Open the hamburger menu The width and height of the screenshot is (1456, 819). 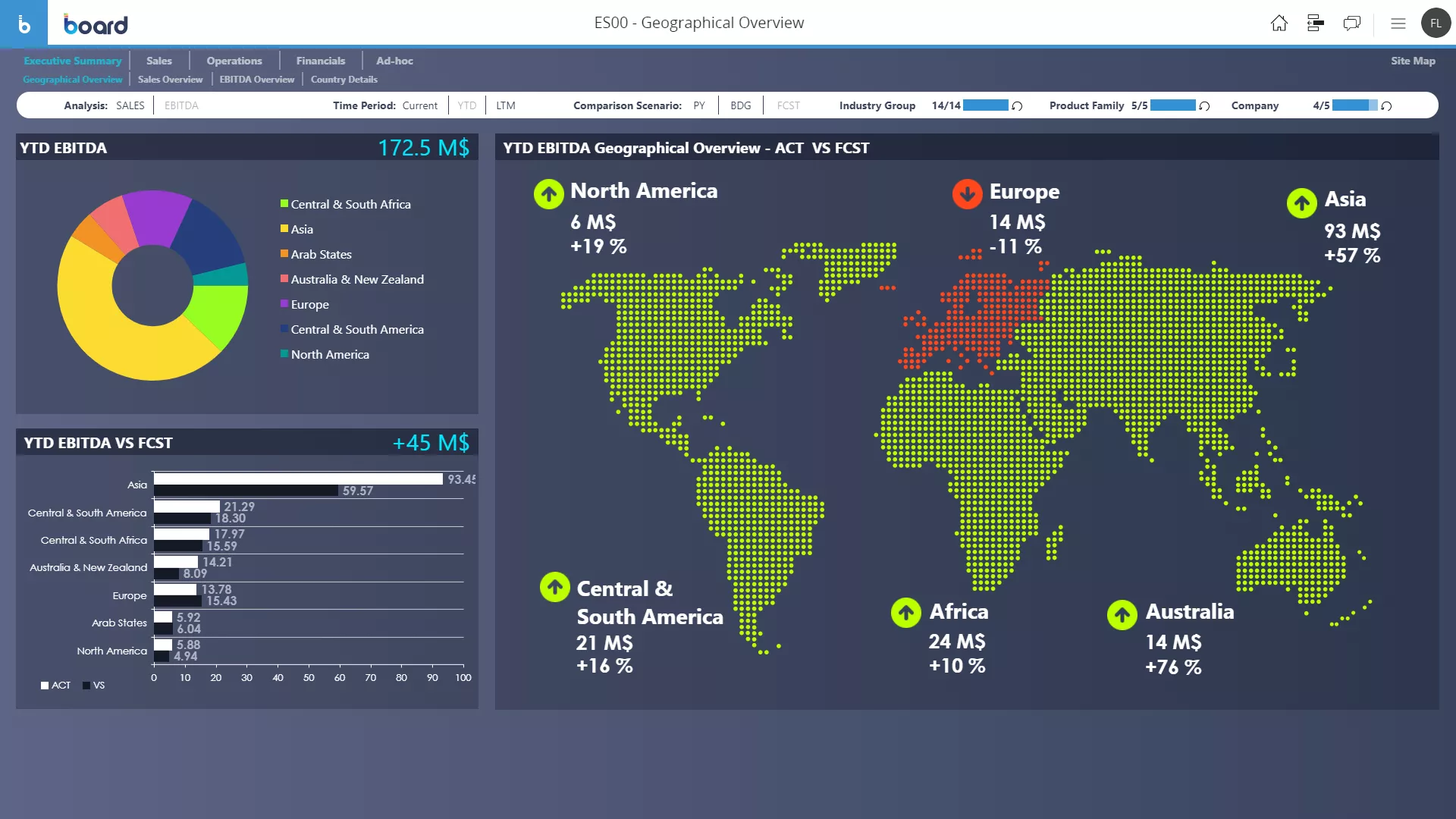tap(1398, 24)
